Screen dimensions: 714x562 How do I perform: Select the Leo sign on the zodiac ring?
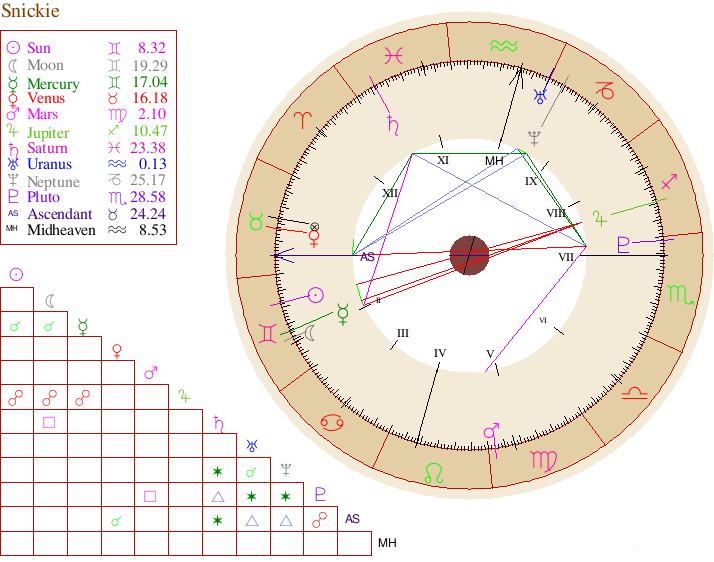434,474
